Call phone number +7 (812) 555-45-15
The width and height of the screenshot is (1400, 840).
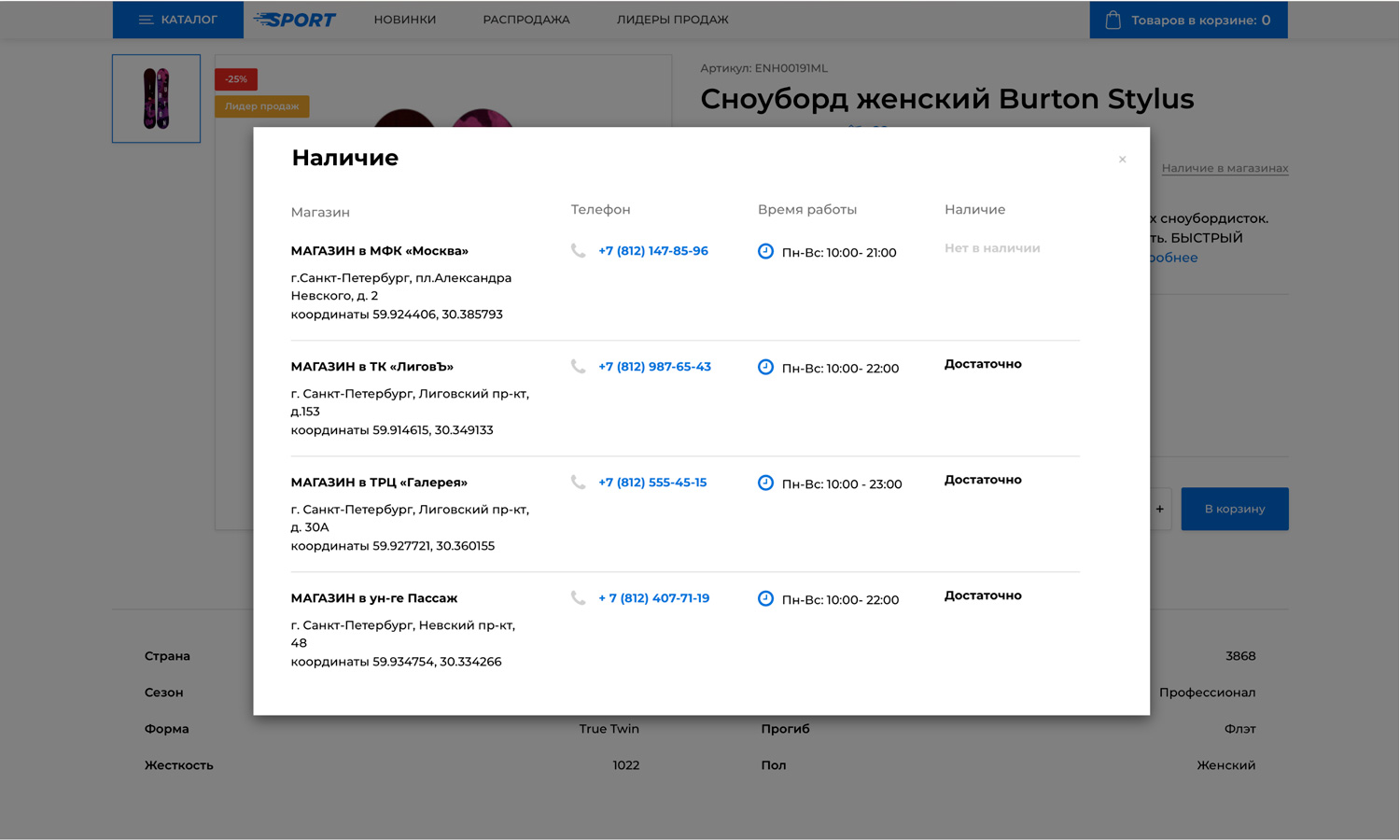pos(652,483)
